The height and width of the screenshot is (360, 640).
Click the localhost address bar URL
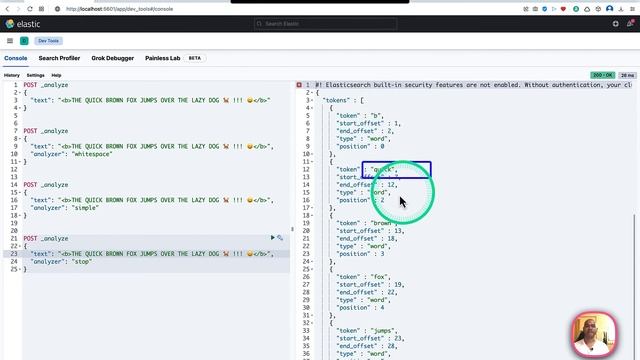120,9
